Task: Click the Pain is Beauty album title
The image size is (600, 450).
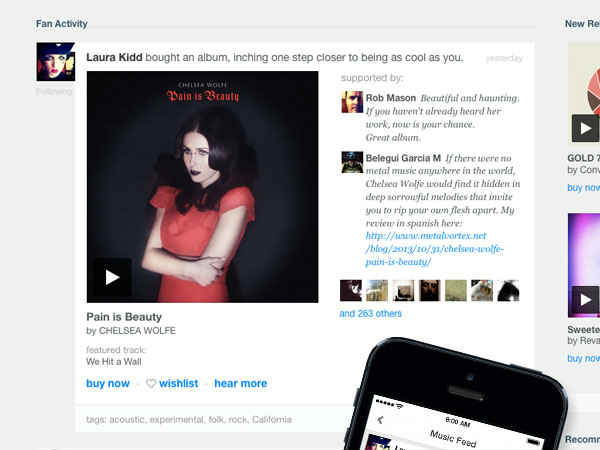Action: (124, 317)
